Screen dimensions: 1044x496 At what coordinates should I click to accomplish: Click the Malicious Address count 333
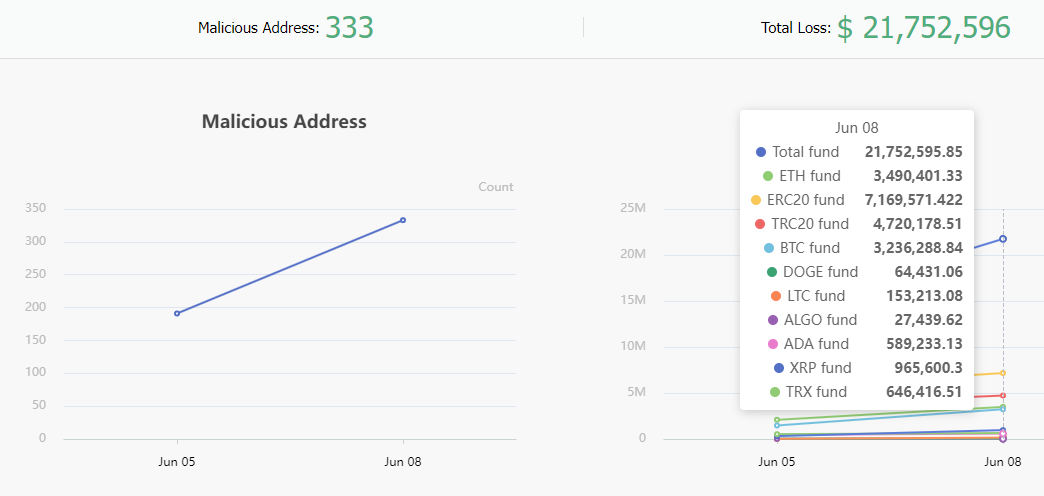click(349, 28)
